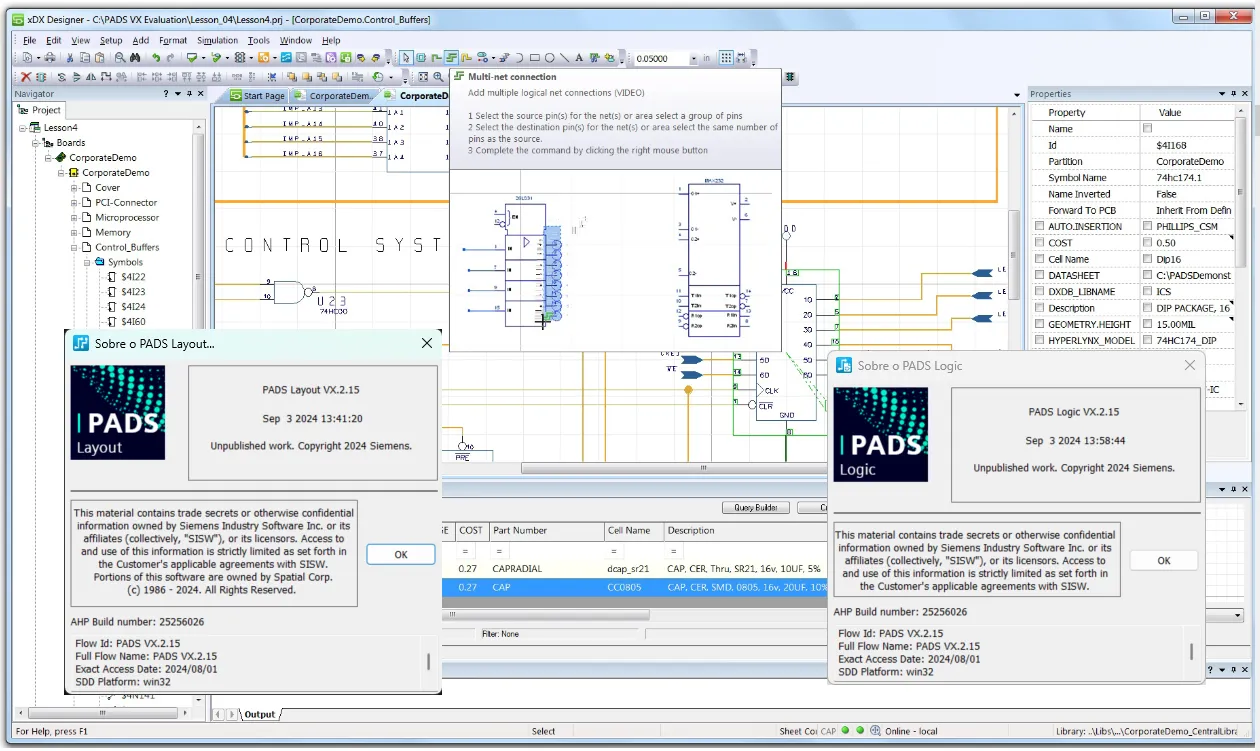Toggle the Name property checkbox

tap(1147, 128)
